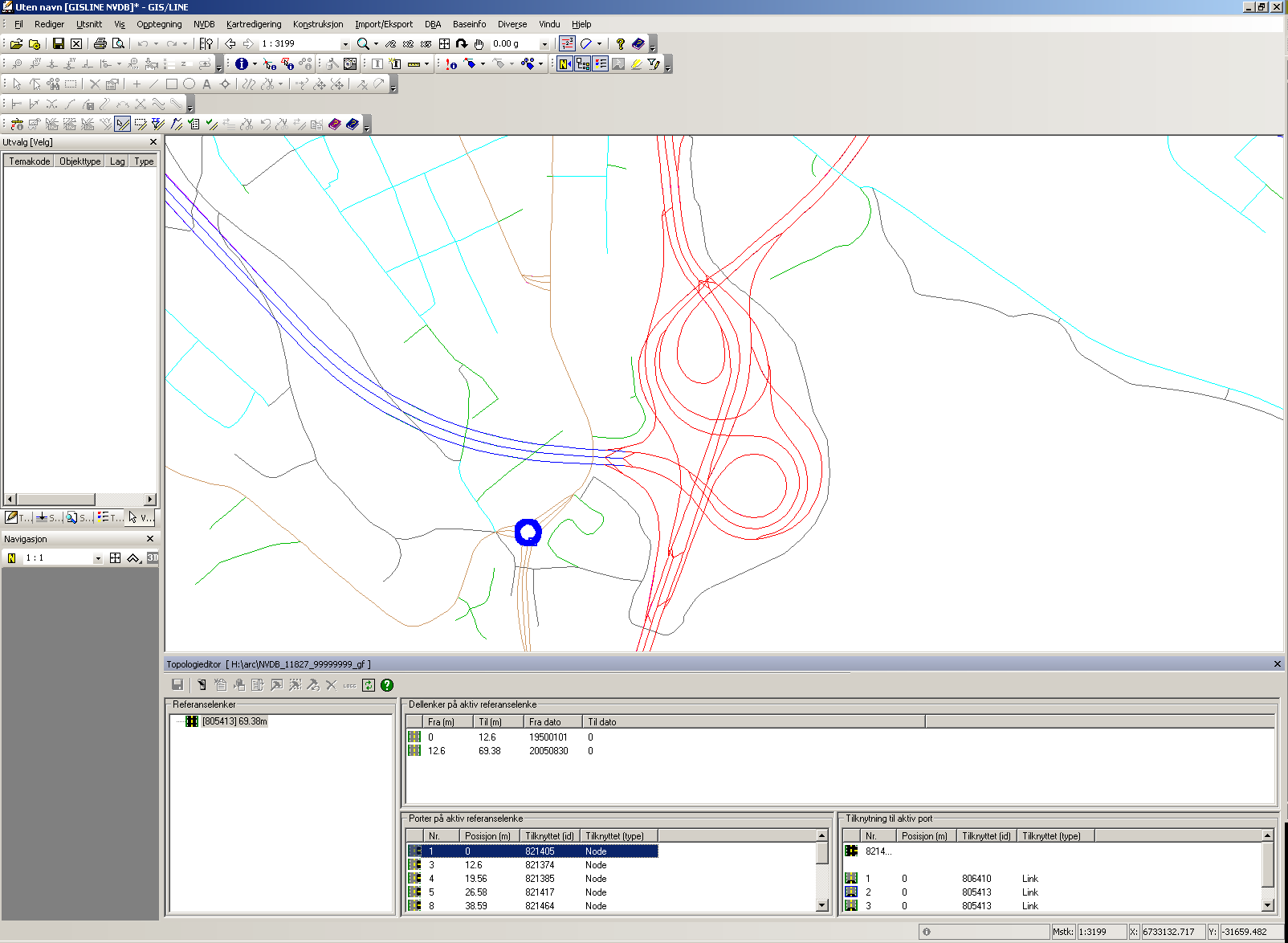The height and width of the screenshot is (943, 1288).
Task: Open print preview from the main toolbar
Action: 118,43
